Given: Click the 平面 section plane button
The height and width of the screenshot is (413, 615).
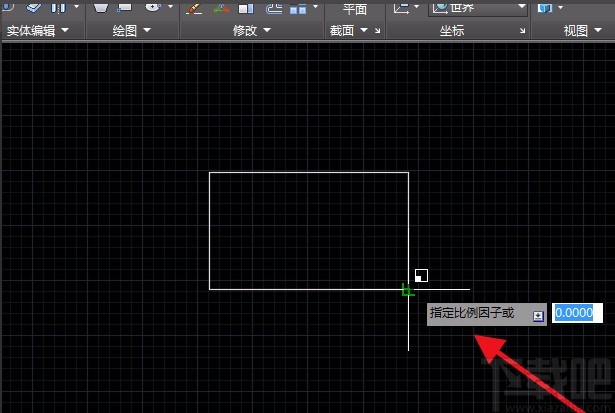Looking at the screenshot, I should [354, 9].
